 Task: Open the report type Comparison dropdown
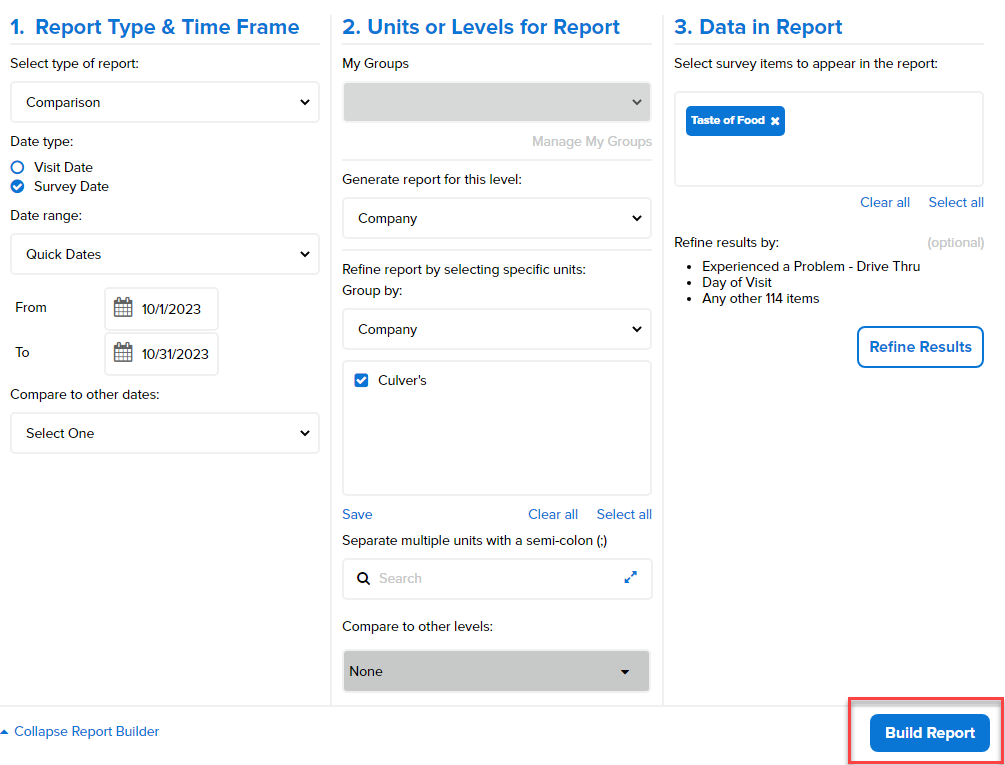pyautogui.click(x=165, y=102)
